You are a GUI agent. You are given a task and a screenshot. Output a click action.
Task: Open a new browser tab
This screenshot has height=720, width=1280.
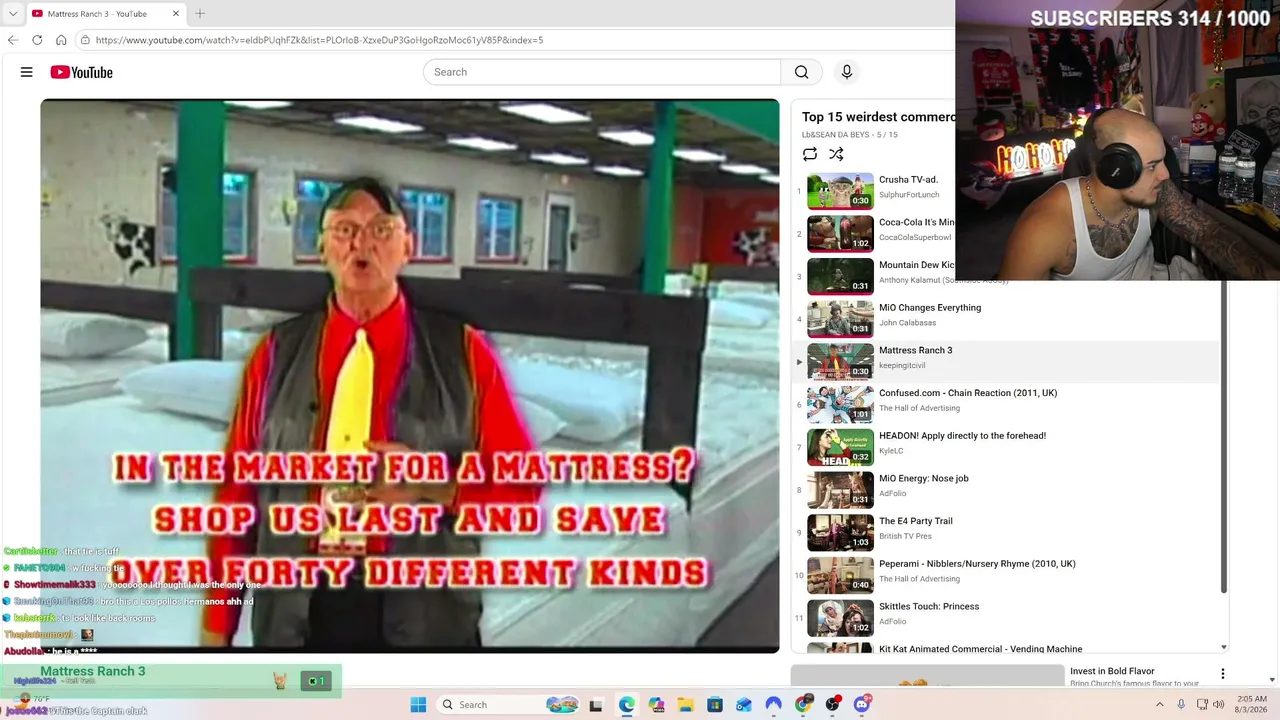(x=200, y=14)
